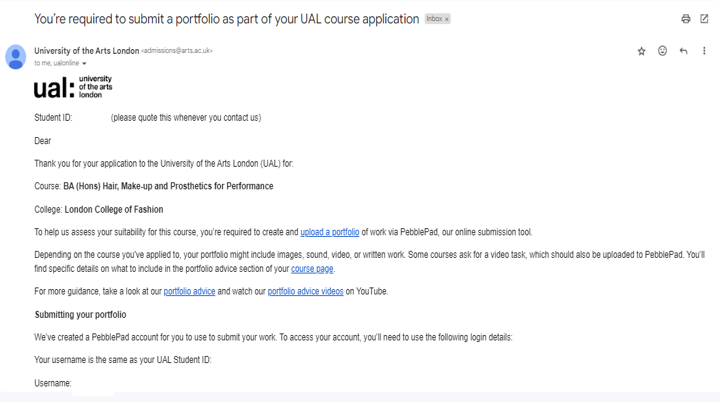The image size is (720, 402).
Task: Click the Inbox label tag
Action: 434,19
